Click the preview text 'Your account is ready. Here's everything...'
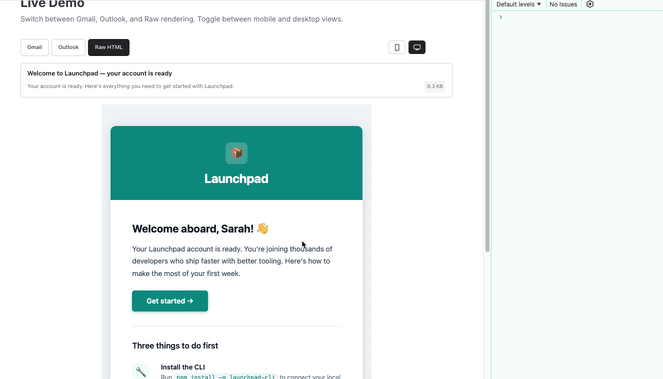 [x=131, y=86]
